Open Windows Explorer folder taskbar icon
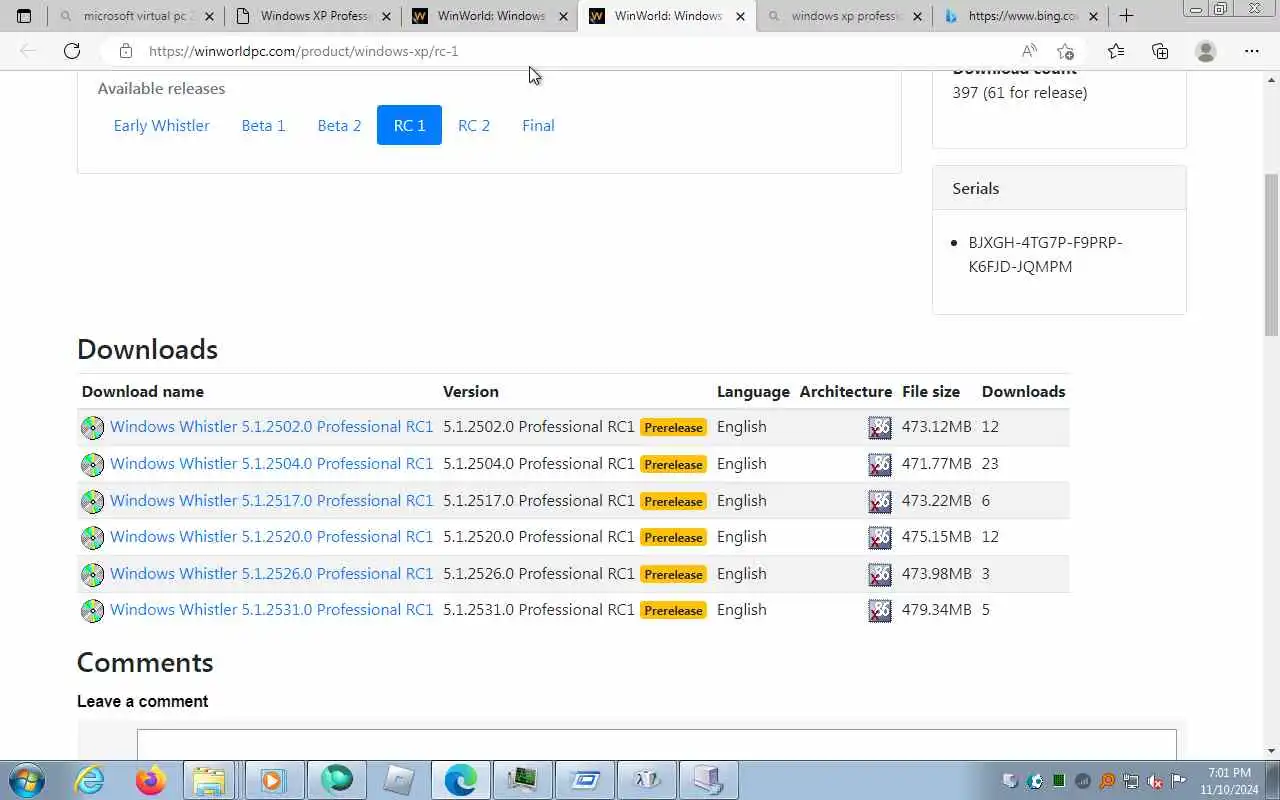 click(x=209, y=780)
